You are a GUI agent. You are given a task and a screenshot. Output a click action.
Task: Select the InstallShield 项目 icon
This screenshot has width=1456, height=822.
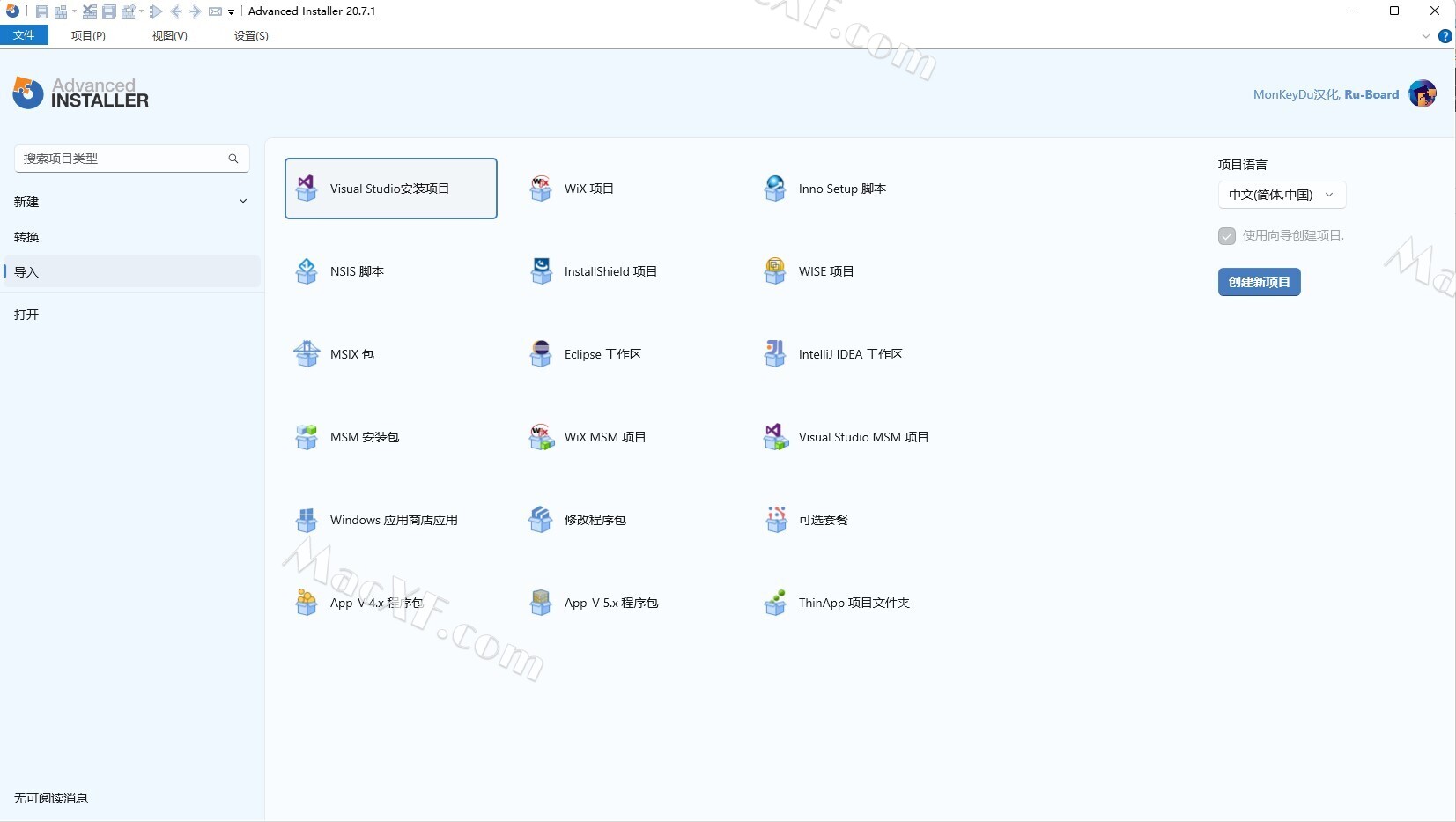pos(541,271)
